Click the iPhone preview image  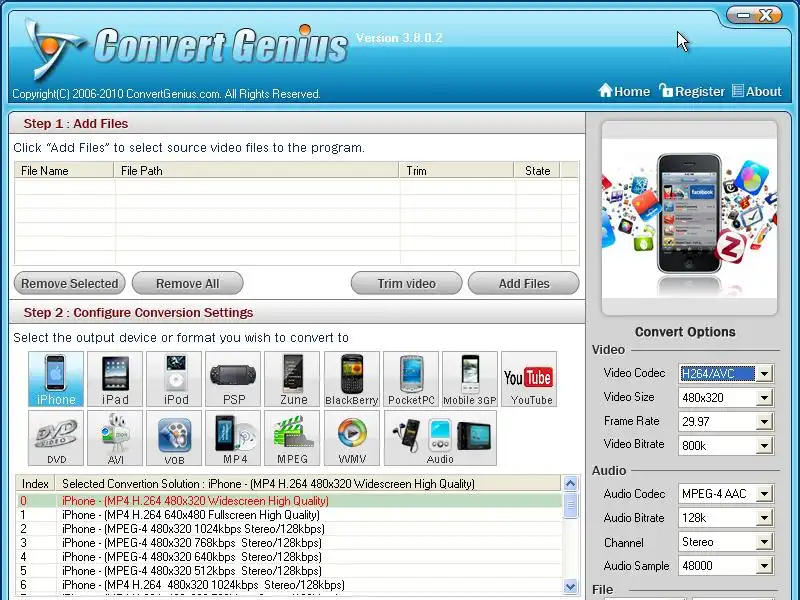(x=689, y=218)
